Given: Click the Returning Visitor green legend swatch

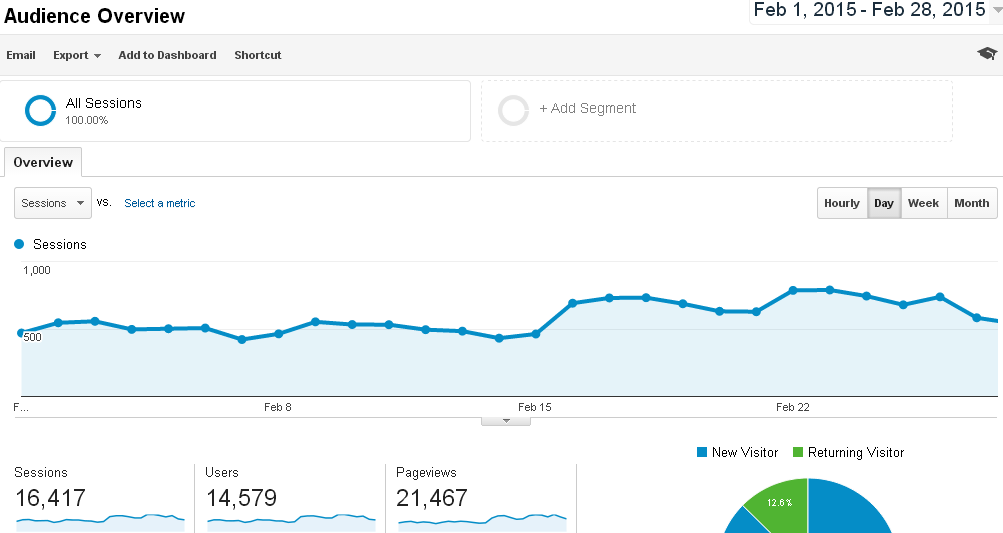Looking at the screenshot, I should coord(798,452).
